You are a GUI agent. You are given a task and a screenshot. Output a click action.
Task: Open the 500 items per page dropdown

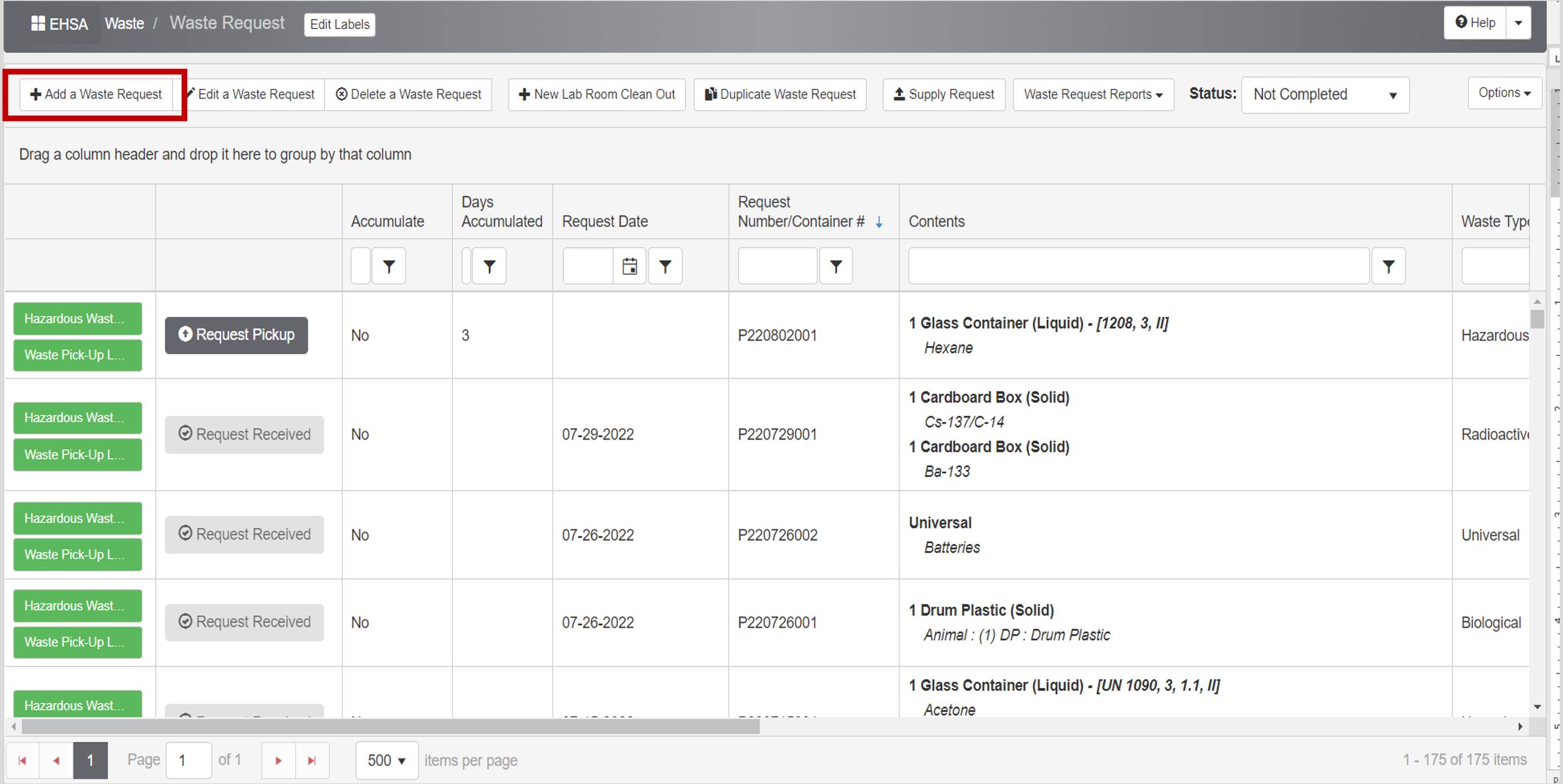click(x=387, y=759)
